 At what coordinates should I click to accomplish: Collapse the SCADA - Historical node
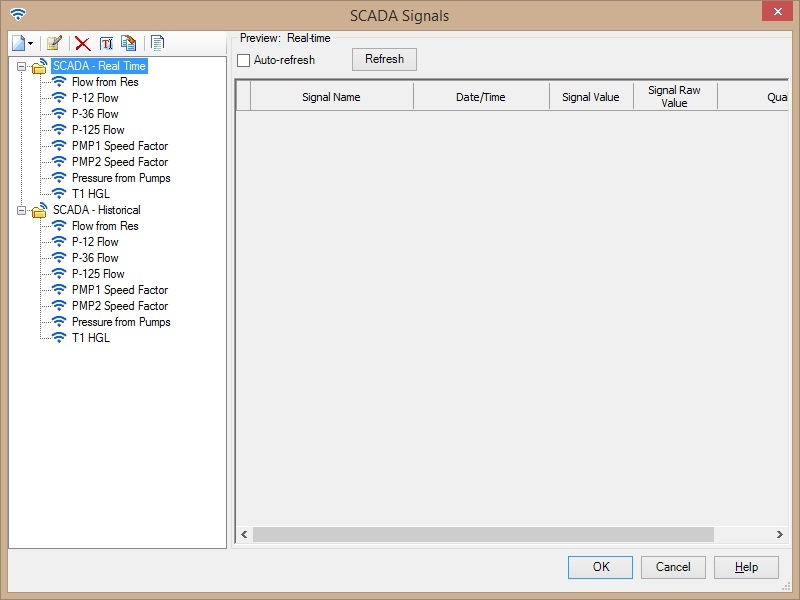click(x=21, y=210)
